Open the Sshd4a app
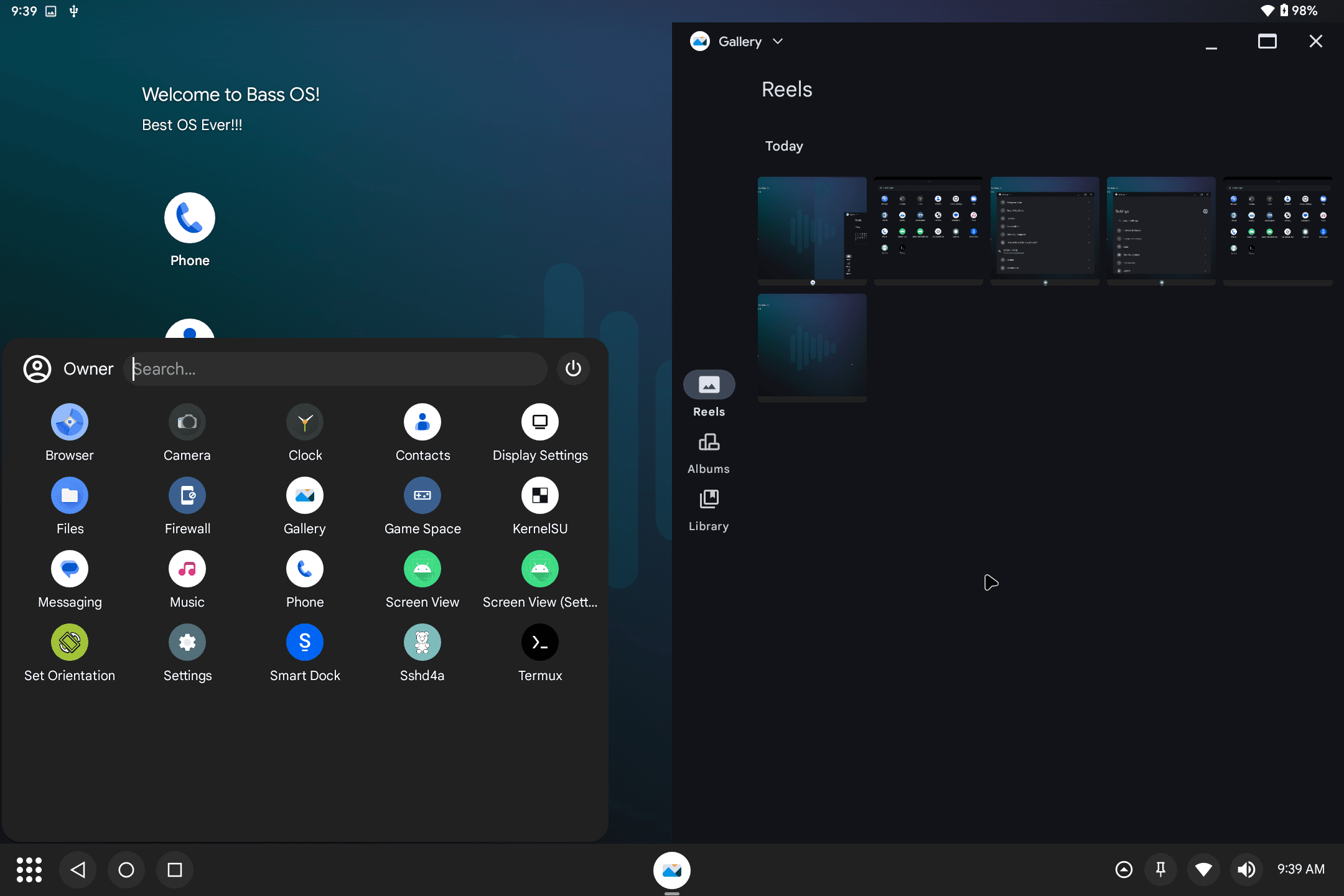Viewport: 1344px width, 896px height. pyautogui.click(x=422, y=642)
